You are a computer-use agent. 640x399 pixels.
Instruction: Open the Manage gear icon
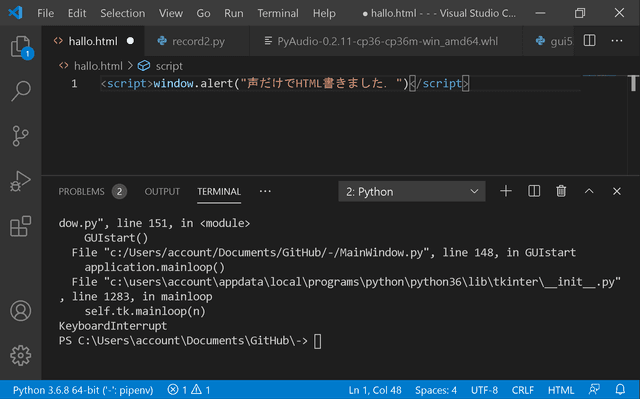20,356
